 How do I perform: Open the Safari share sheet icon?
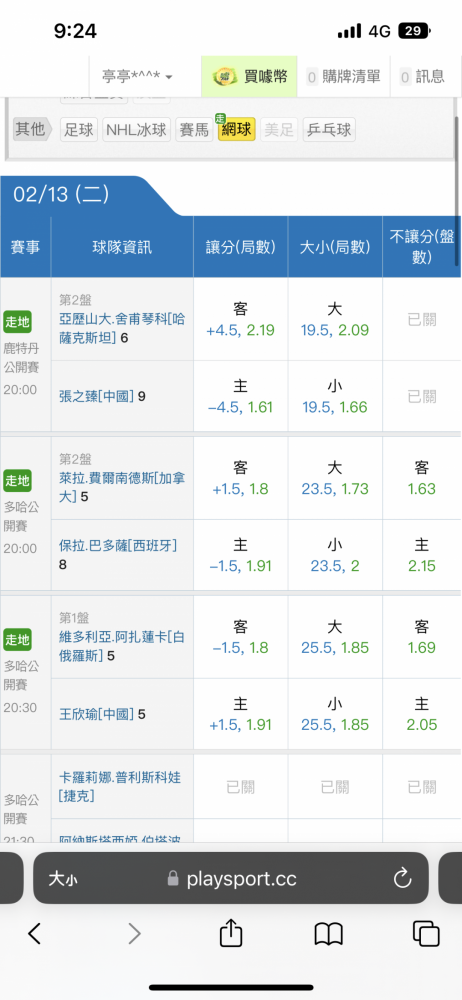pos(231,932)
